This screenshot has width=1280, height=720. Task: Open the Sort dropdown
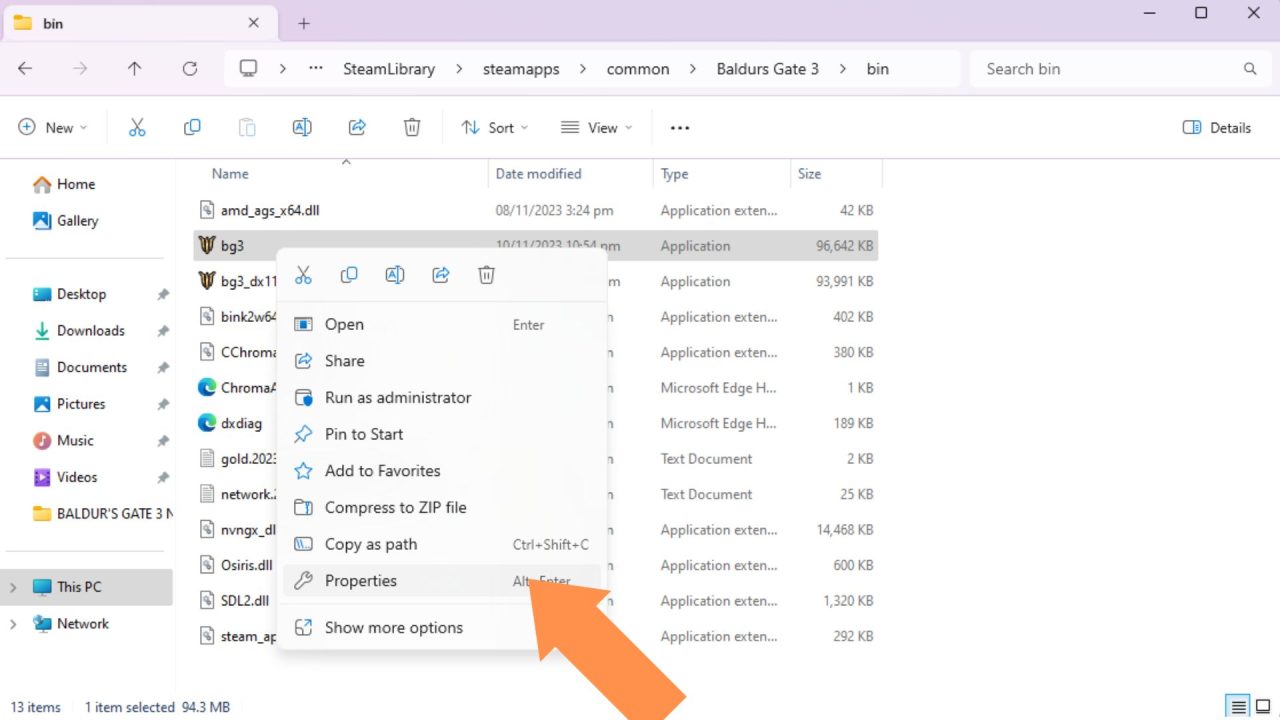[x=495, y=128]
